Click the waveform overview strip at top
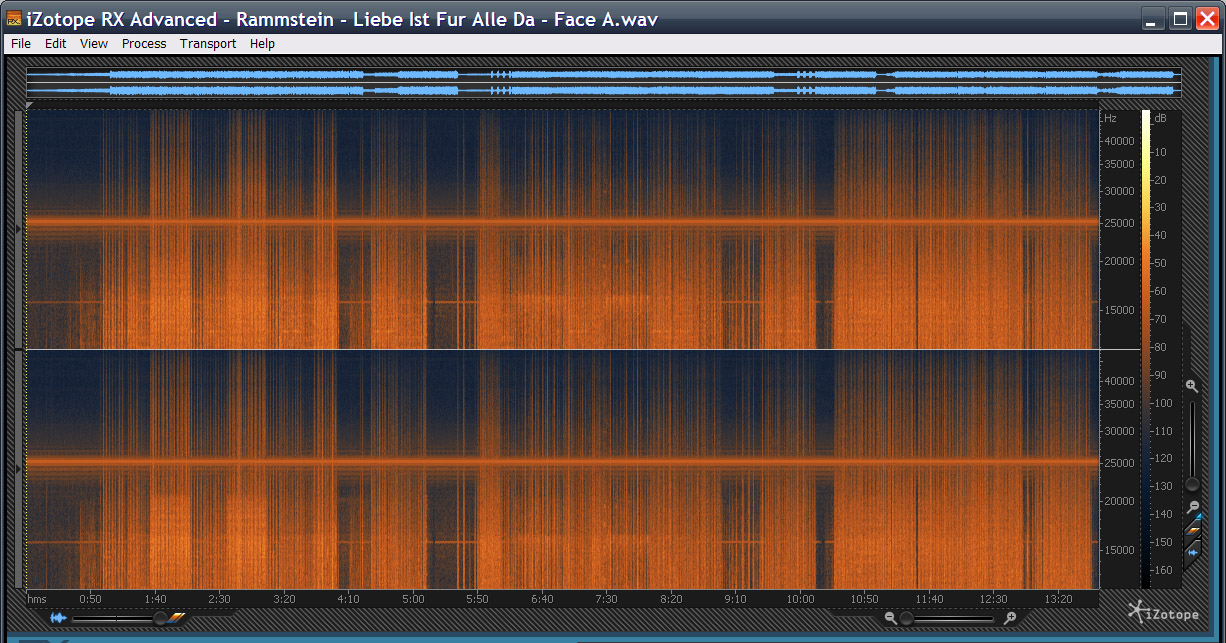This screenshot has width=1226, height=643. pyautogui.click(x=600, y=82)
